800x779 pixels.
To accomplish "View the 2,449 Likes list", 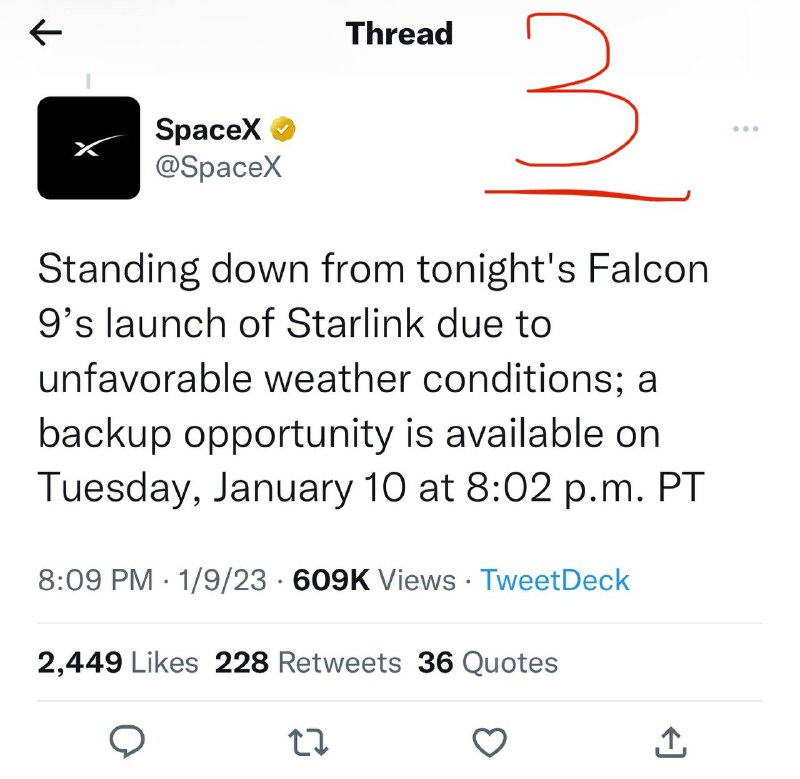I will coord(118,663).
